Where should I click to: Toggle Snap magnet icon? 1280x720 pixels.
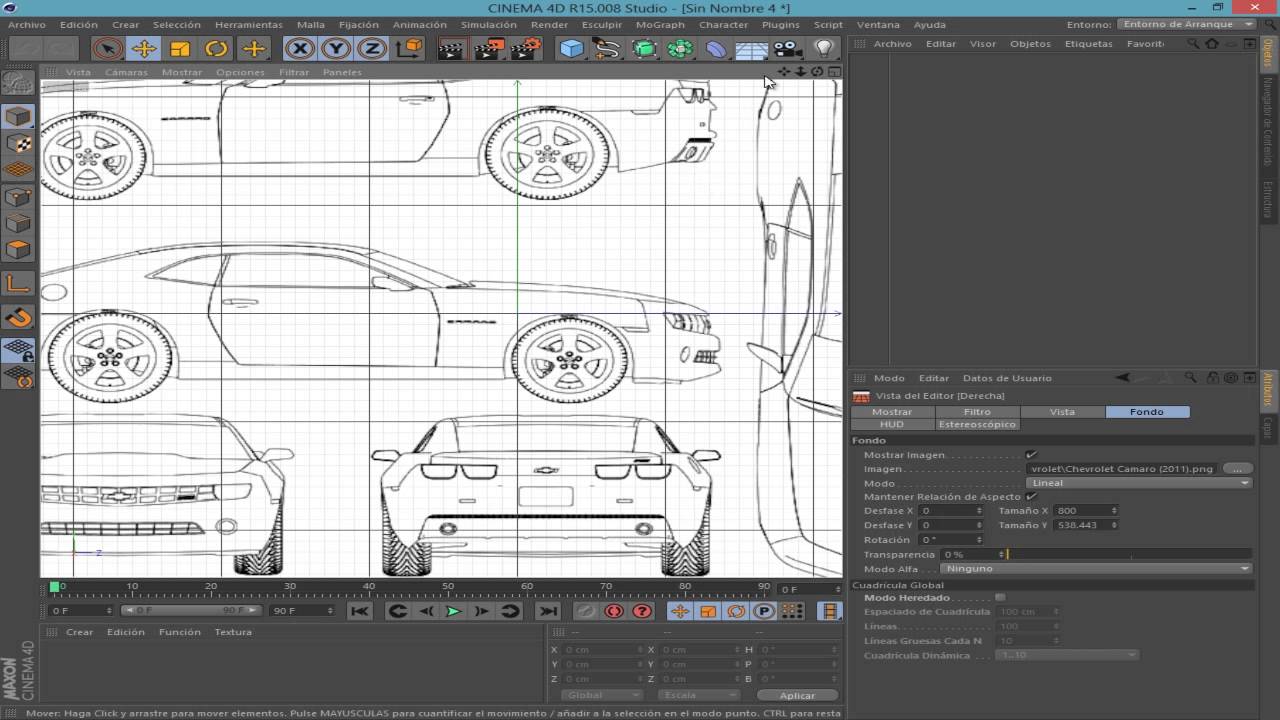[18, 318]
